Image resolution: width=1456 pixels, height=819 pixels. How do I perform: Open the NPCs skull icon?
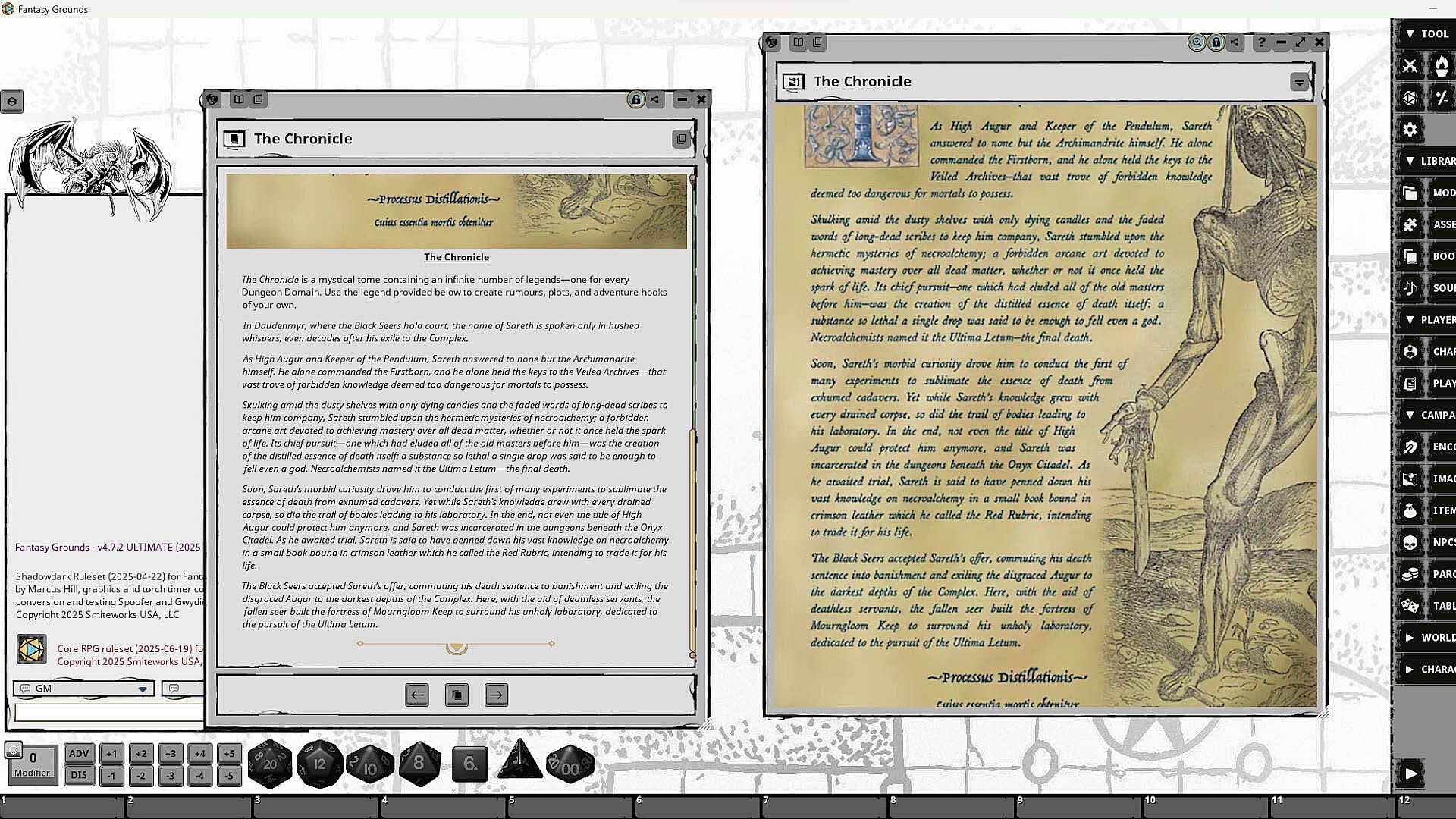[x=1410, y=542]
